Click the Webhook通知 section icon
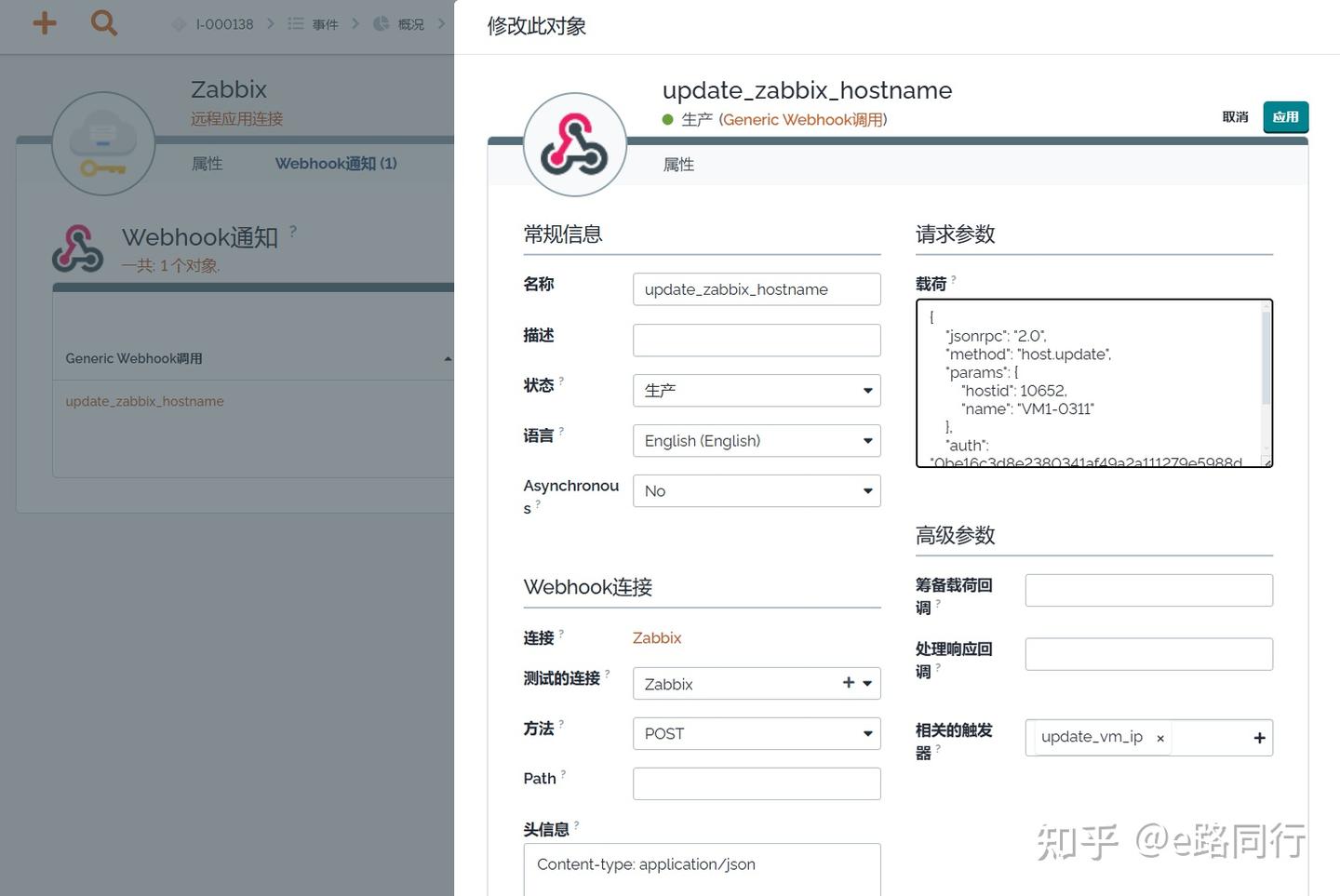1340x896 pixels. (78, 247)
